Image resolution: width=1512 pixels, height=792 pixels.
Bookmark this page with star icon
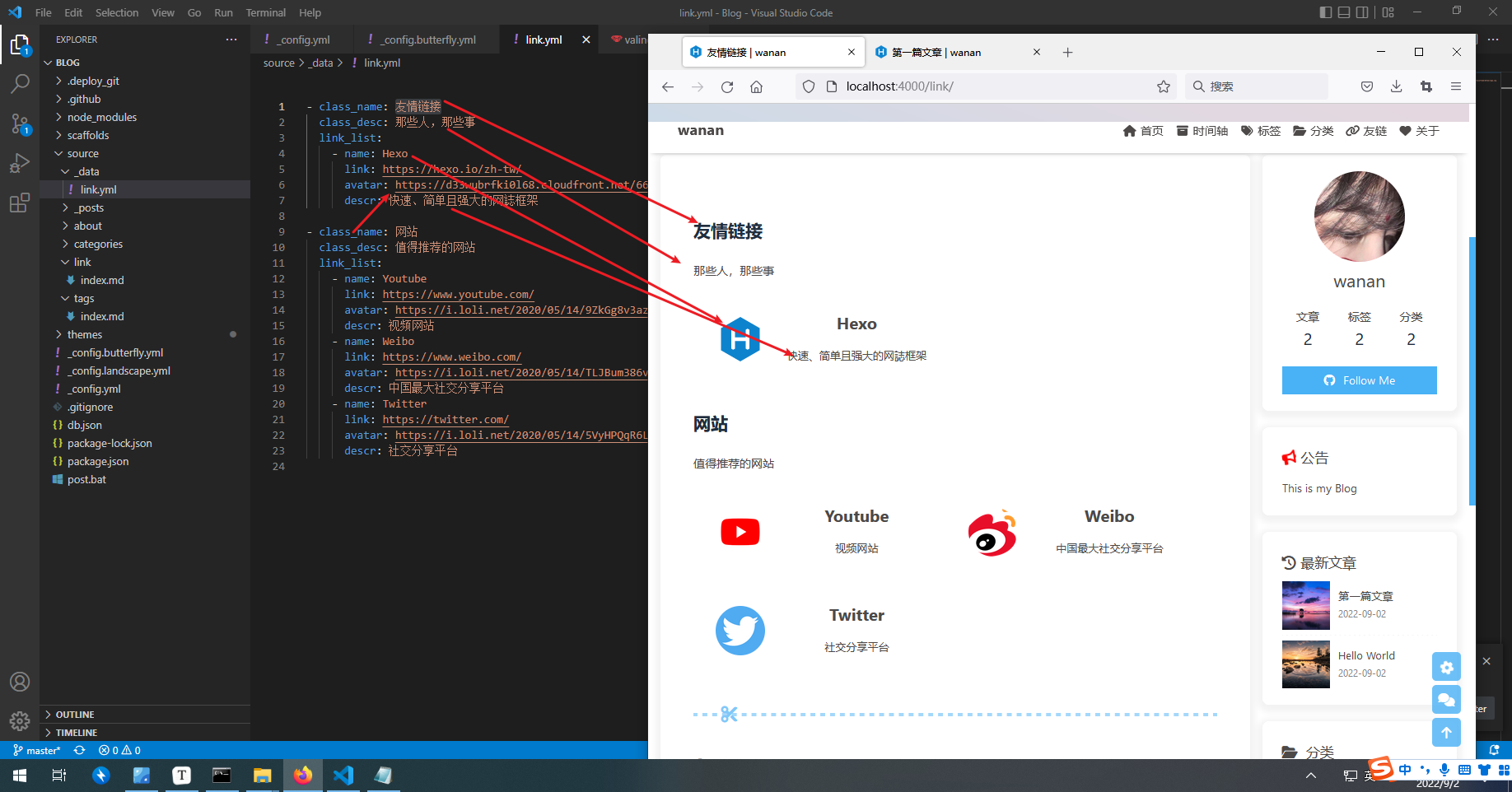pos(1164,86)
